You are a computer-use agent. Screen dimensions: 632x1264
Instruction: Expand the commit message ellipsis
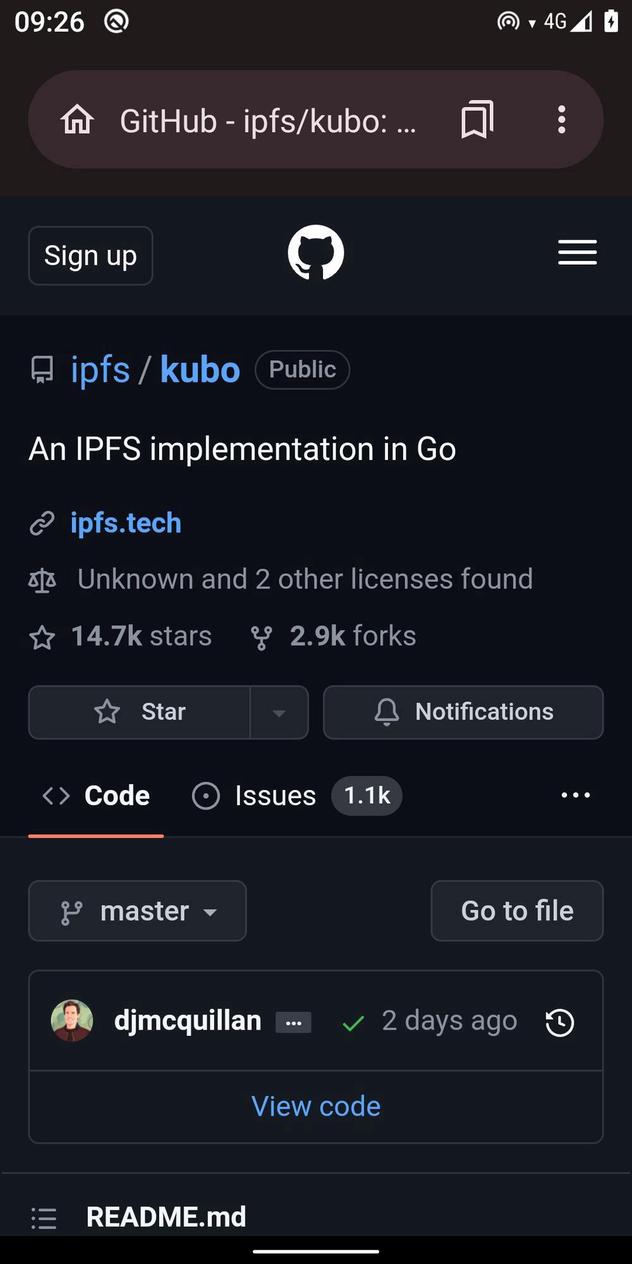(x=293, y=1021)
